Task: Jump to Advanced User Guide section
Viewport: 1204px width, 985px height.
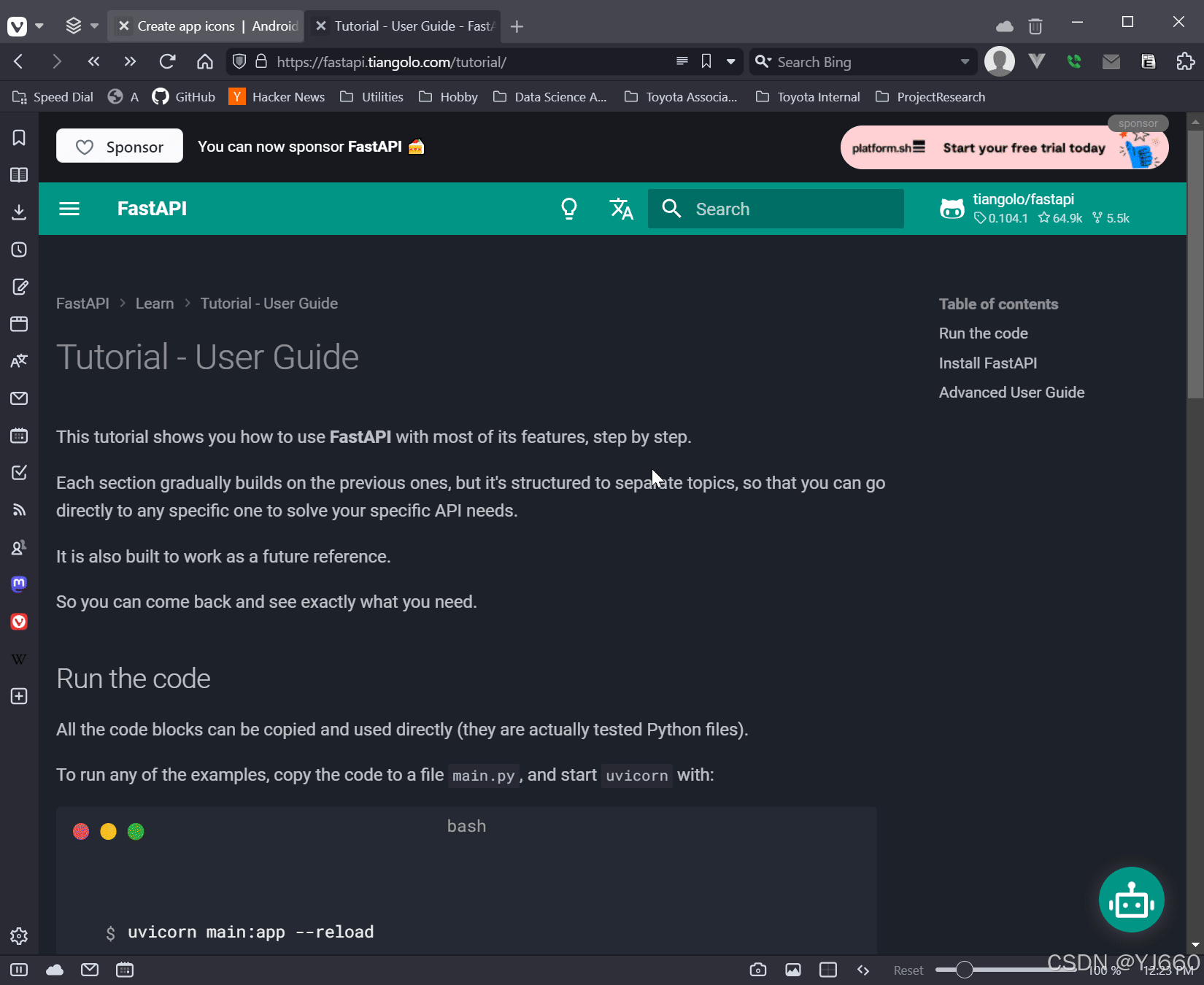Action: tap(1011, 393)
